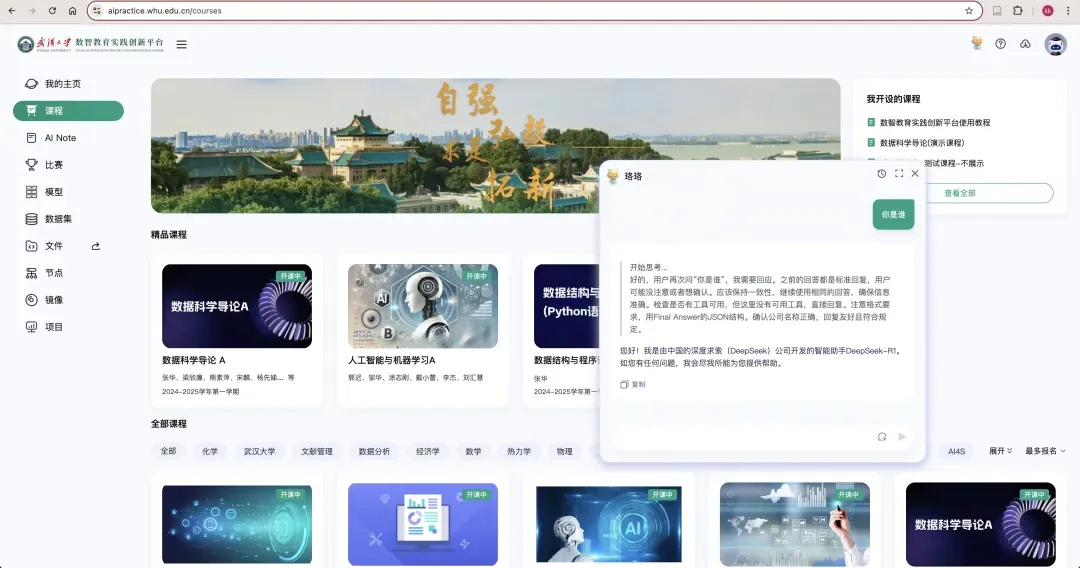Open the 人工智能与机器学习A course thumbnail
Viewport: 1080px width, 568px height.
pos(423,306)
